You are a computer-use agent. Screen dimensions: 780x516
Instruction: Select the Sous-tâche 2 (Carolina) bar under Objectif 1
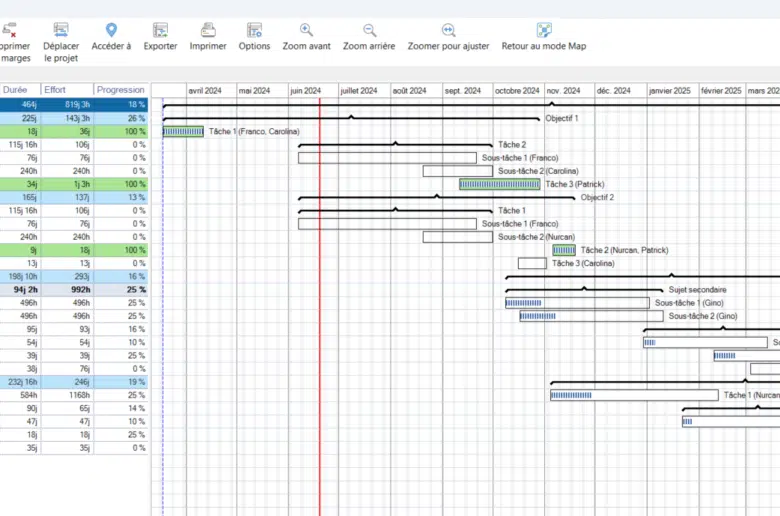[x=458, y=171]
